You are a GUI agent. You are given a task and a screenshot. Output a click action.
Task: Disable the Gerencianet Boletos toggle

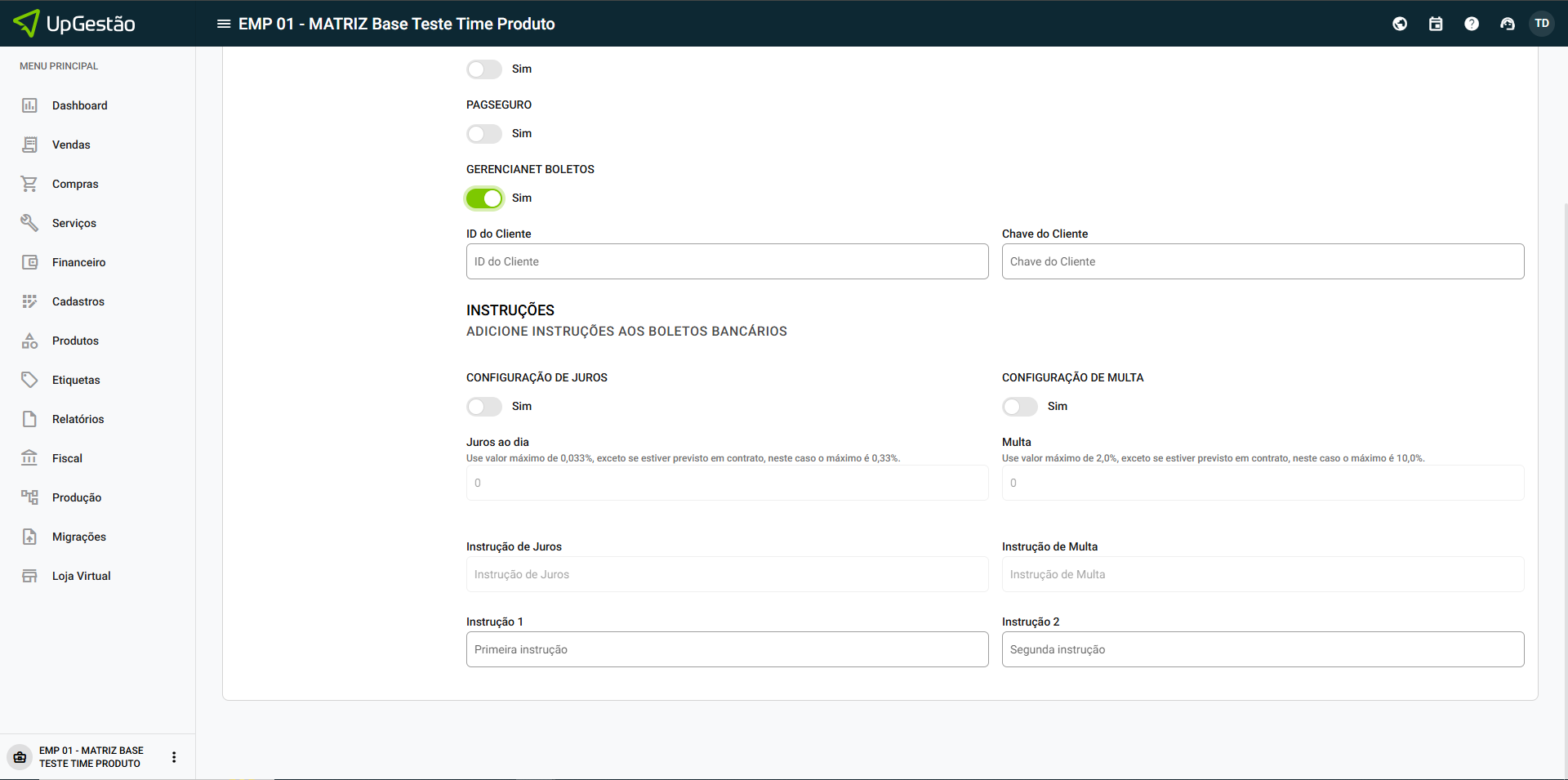pyautogui.click(x=484, y=198)
